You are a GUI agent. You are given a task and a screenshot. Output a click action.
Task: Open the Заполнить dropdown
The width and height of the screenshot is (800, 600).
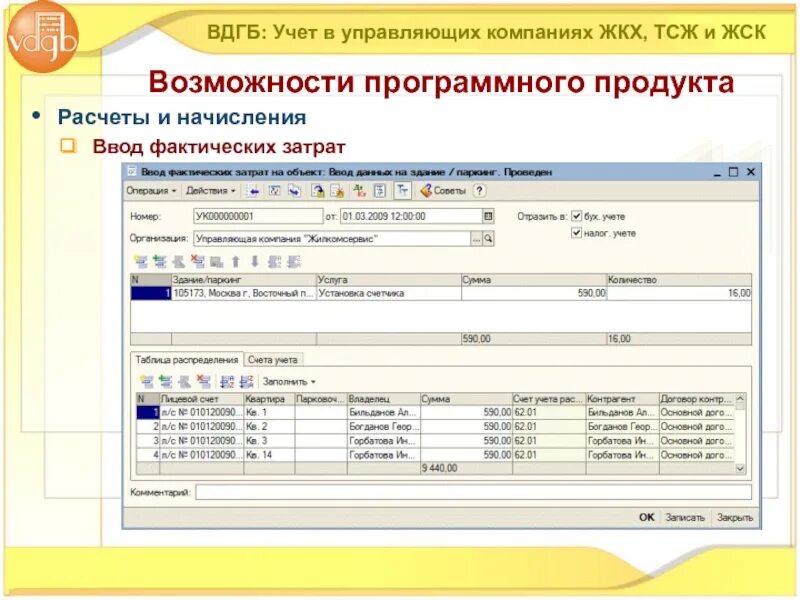pyautogui.click(x=289, y=382)
